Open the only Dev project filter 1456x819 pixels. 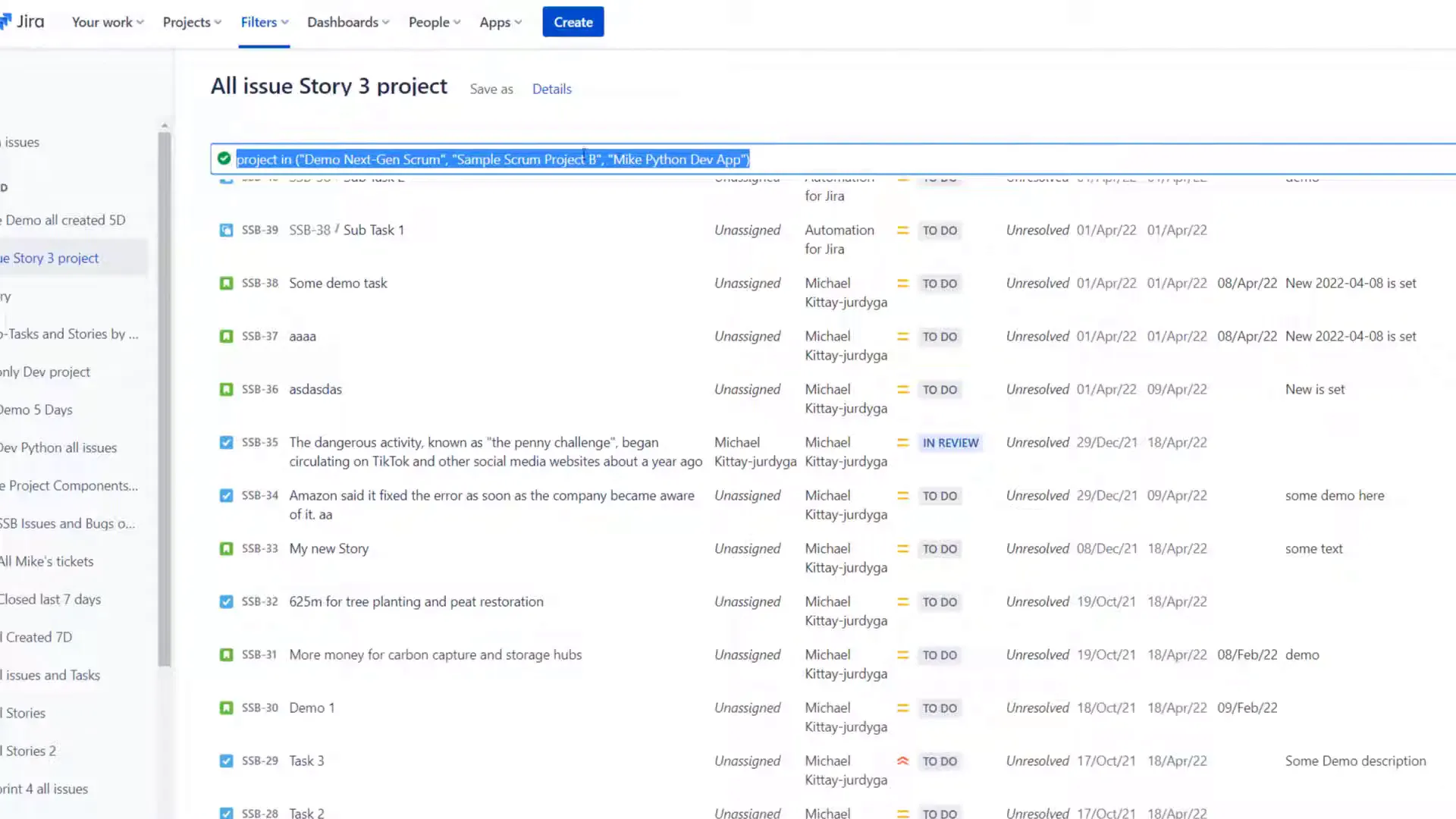(45, 372)
